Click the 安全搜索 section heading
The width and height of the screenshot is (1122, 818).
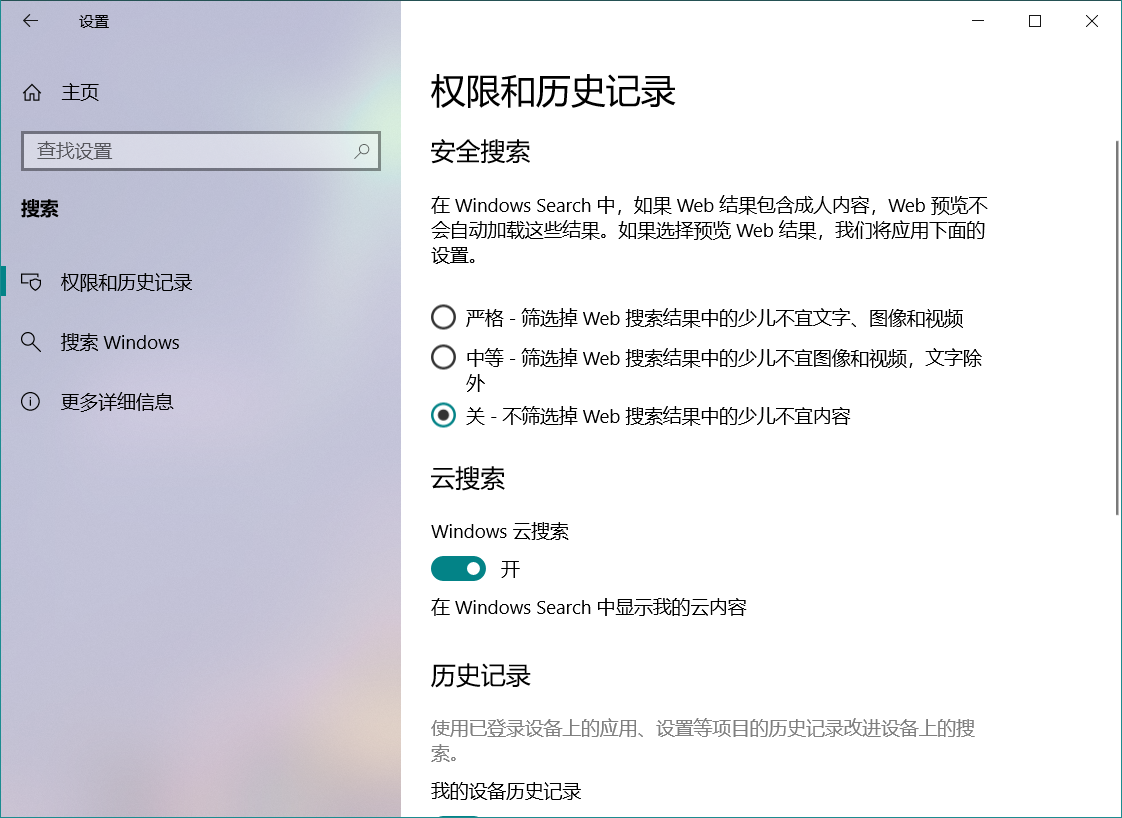pyautogui.click(x=480, y=152)
